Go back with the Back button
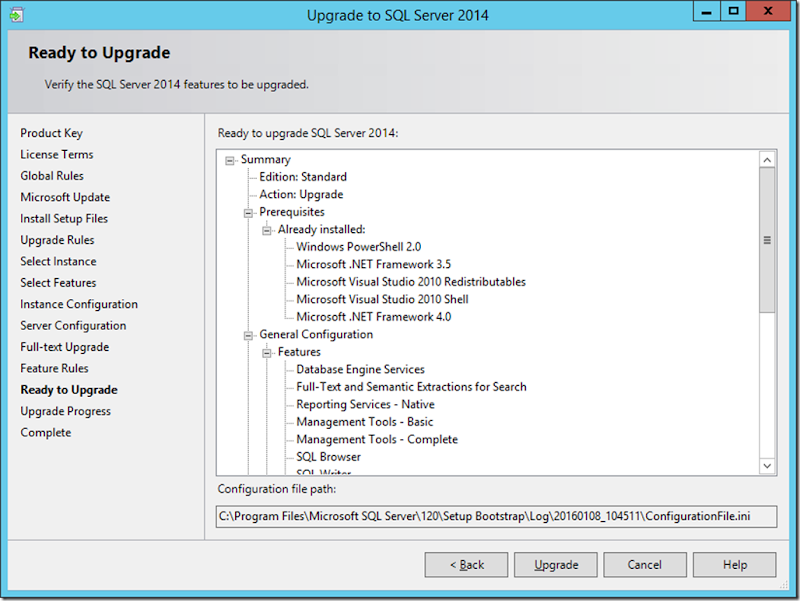 pos(466,565)
